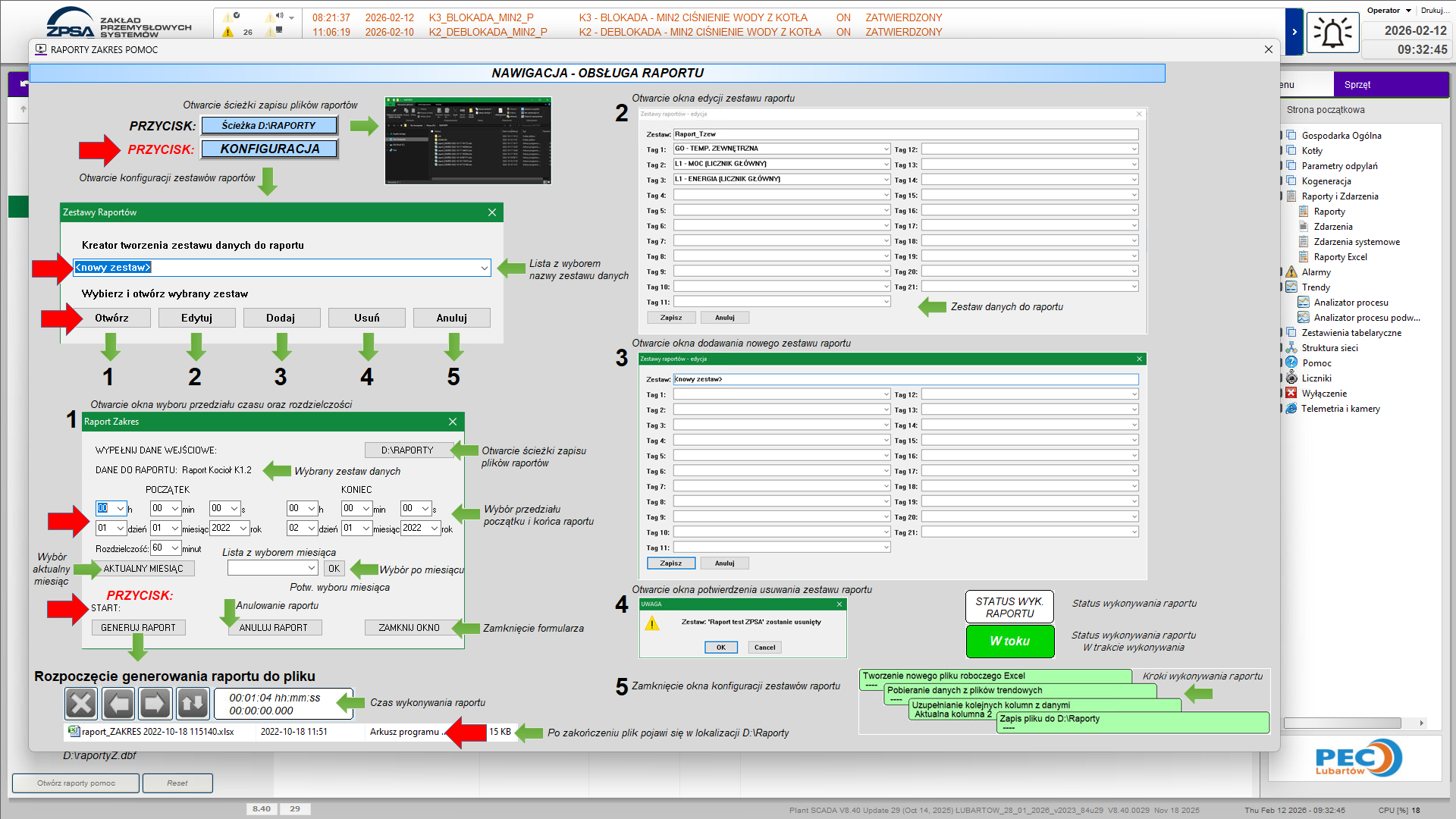This screenshot has height=819, width=1456.
Task: Open Raporty Excel tree entry
Action: [x=1340, y=257]
